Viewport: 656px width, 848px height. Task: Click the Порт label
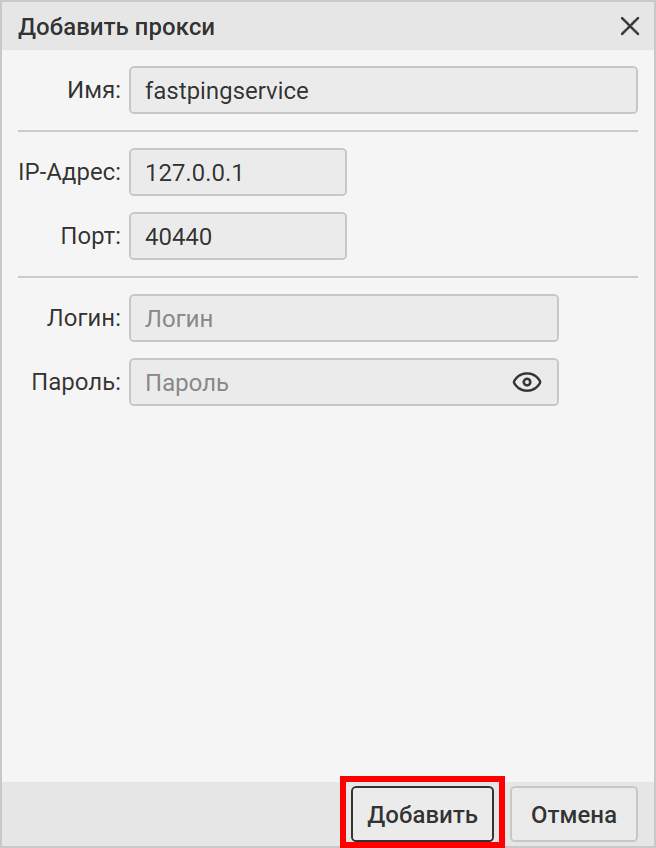coord(90,237)
